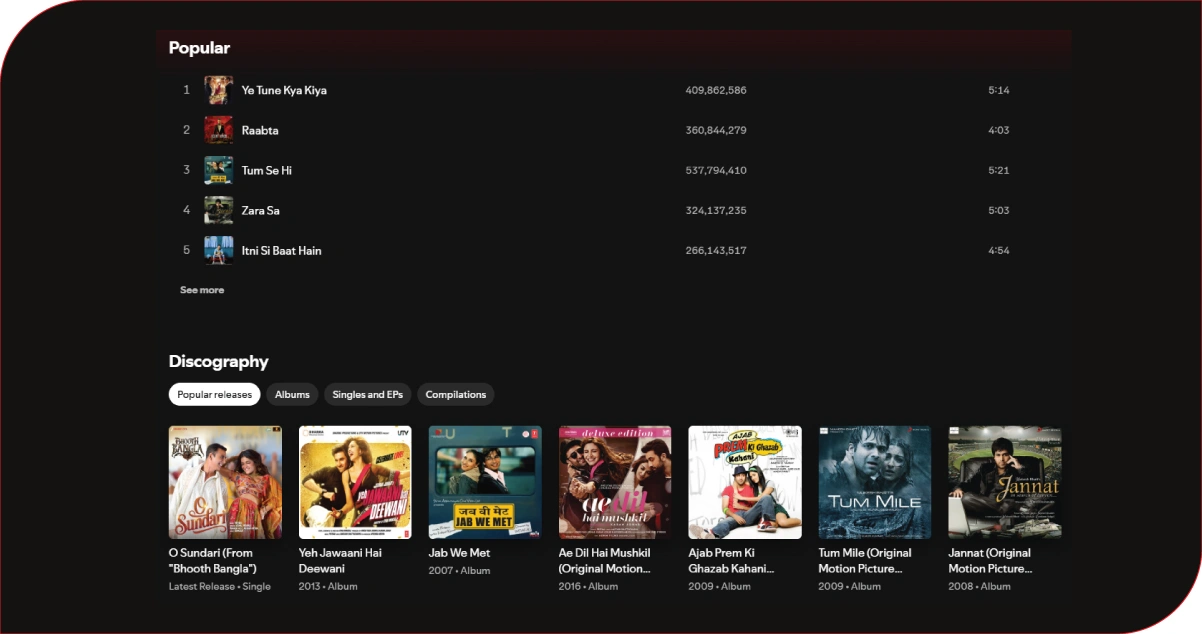Open the Yeh Jawaani Hai Deewani album cover
This screenshot has width=1202, height=634.
click(355, 482)
